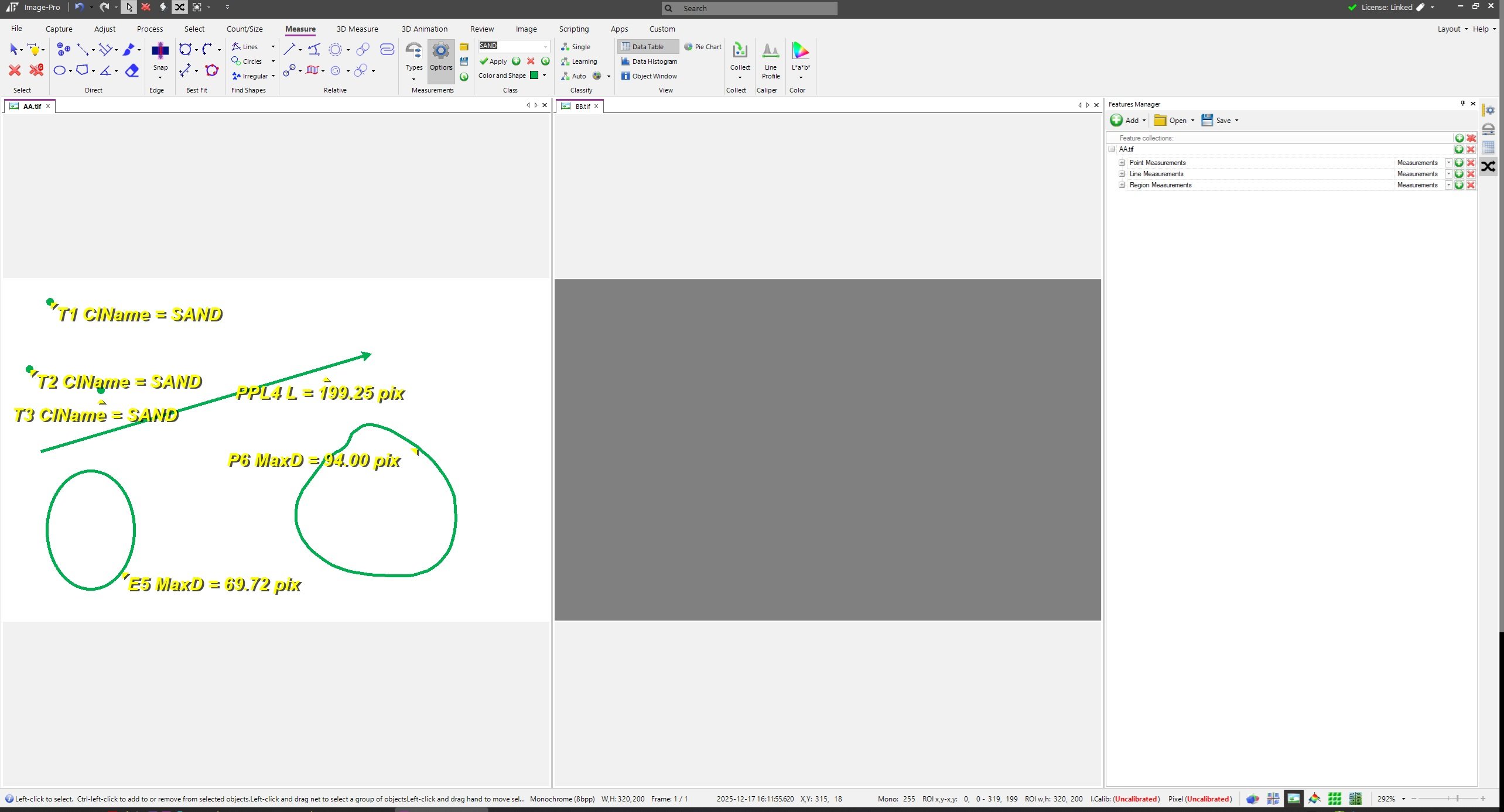Show the surface plot view in status bar

click(x=1314, y=799)
